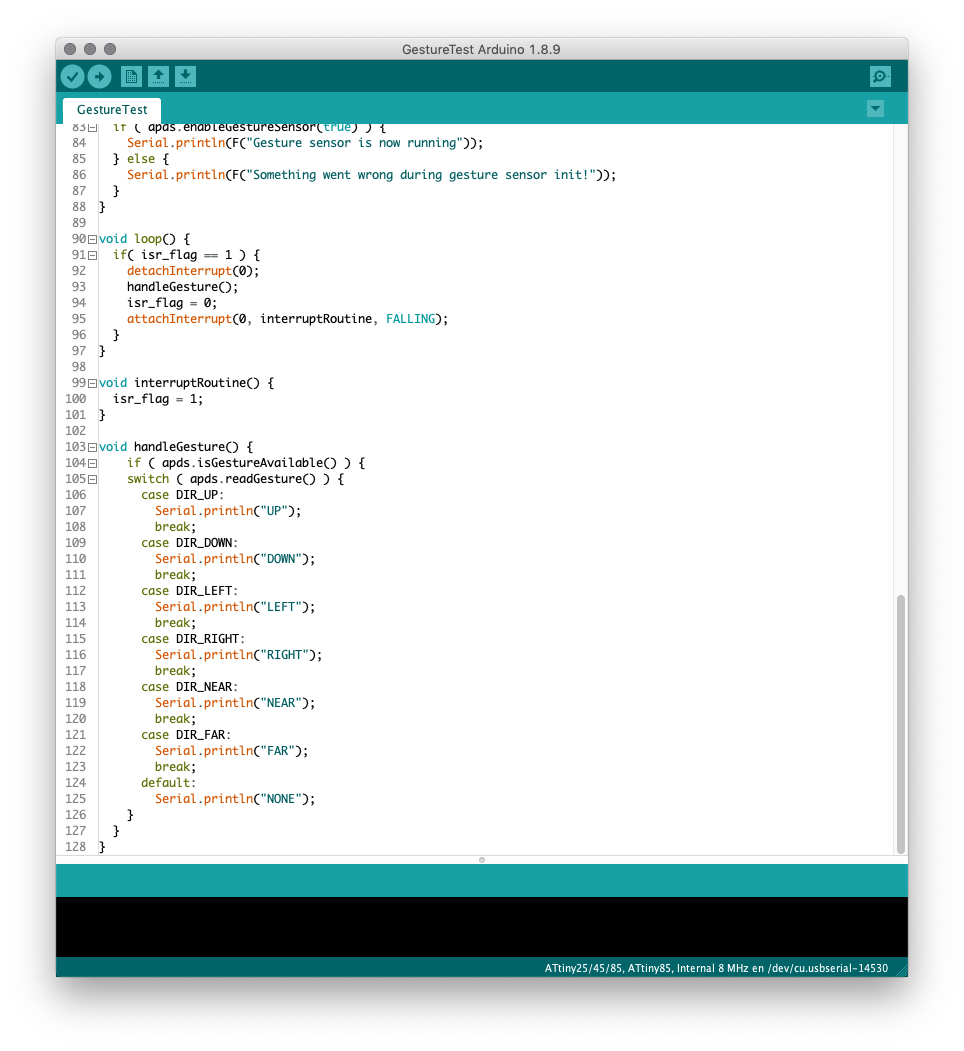
Task: Click the window close button
Action: [x=70, y=49]
